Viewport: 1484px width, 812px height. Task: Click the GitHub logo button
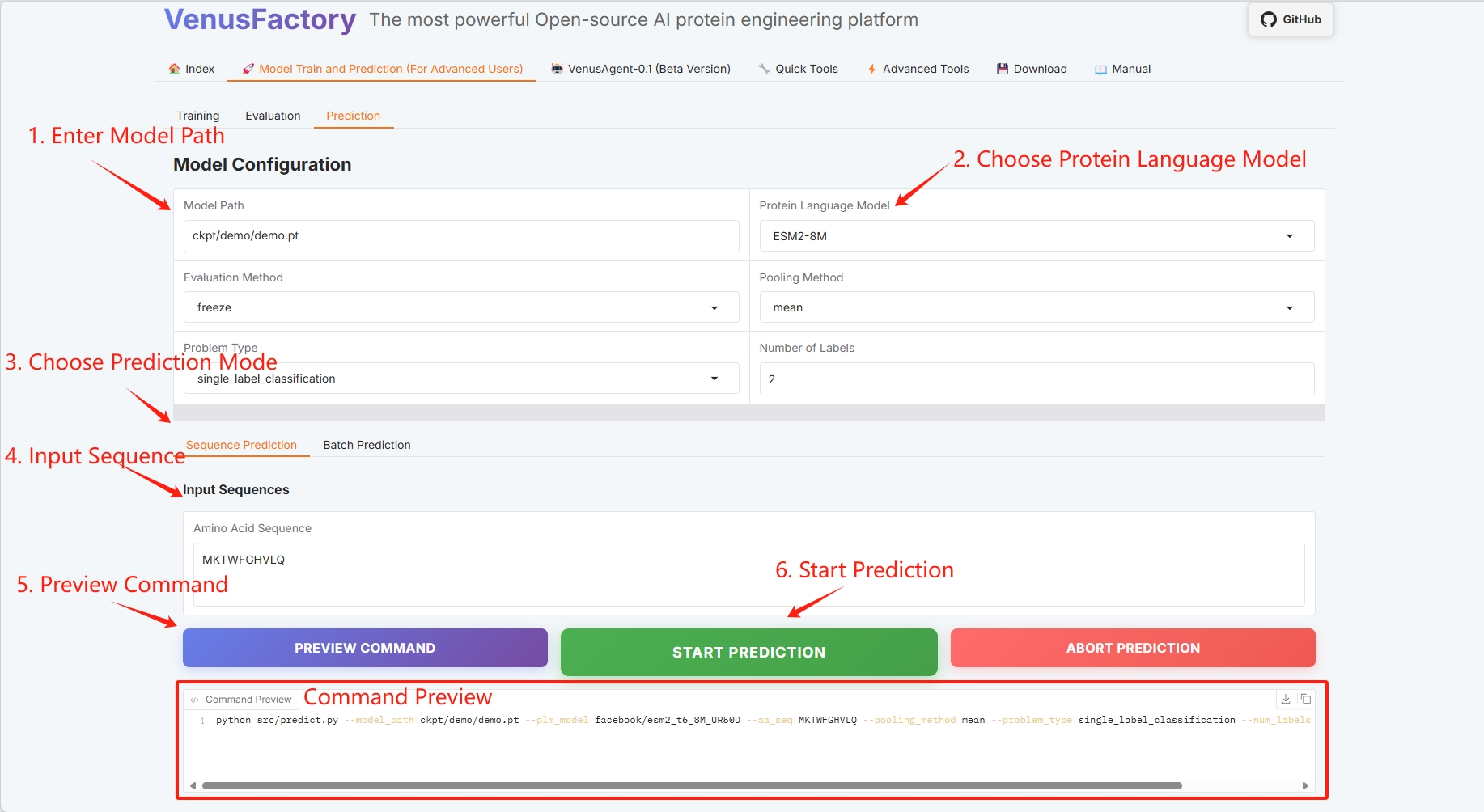click(1291, 19)
